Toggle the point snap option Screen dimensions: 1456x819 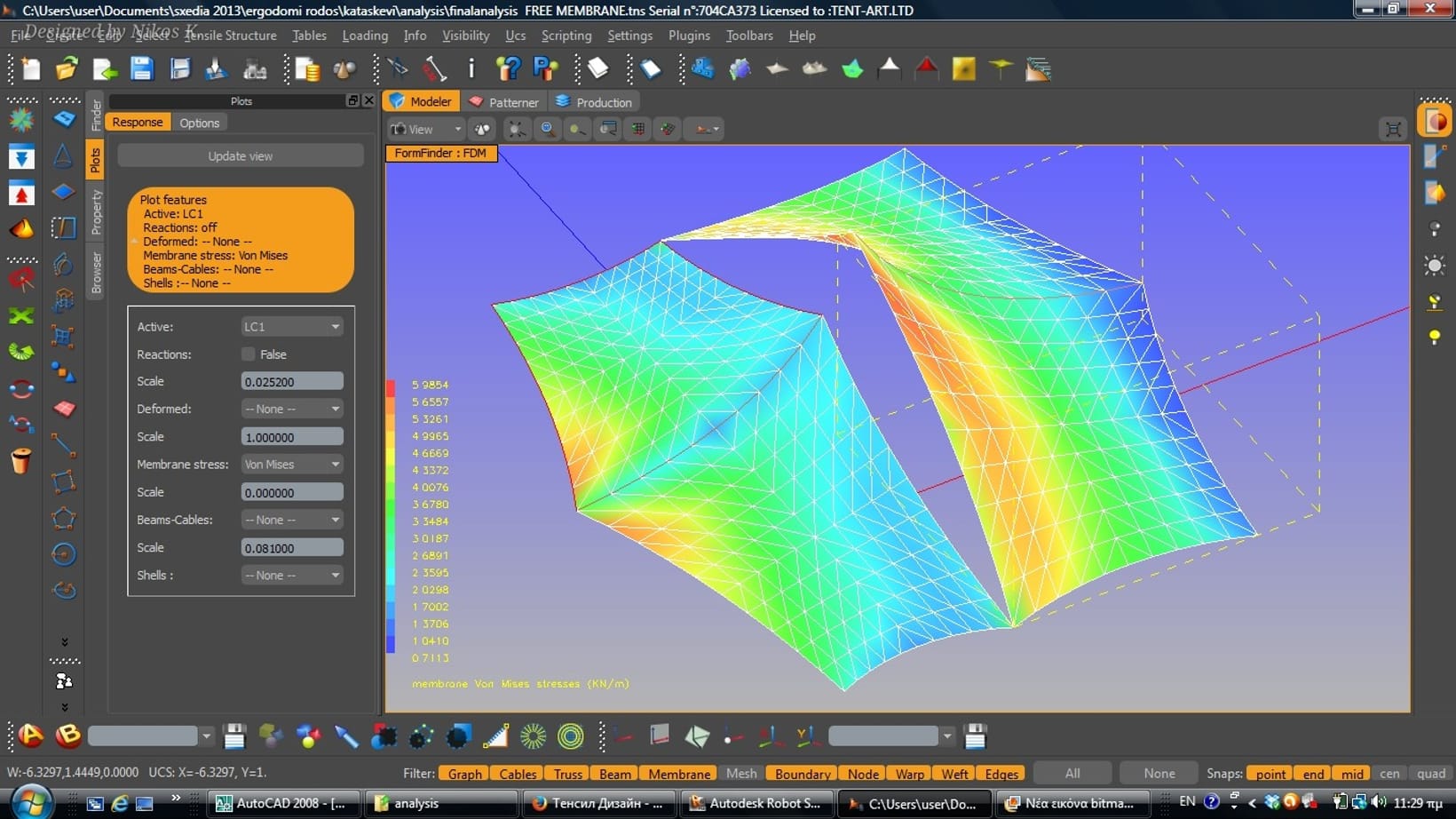[1270, 774]
